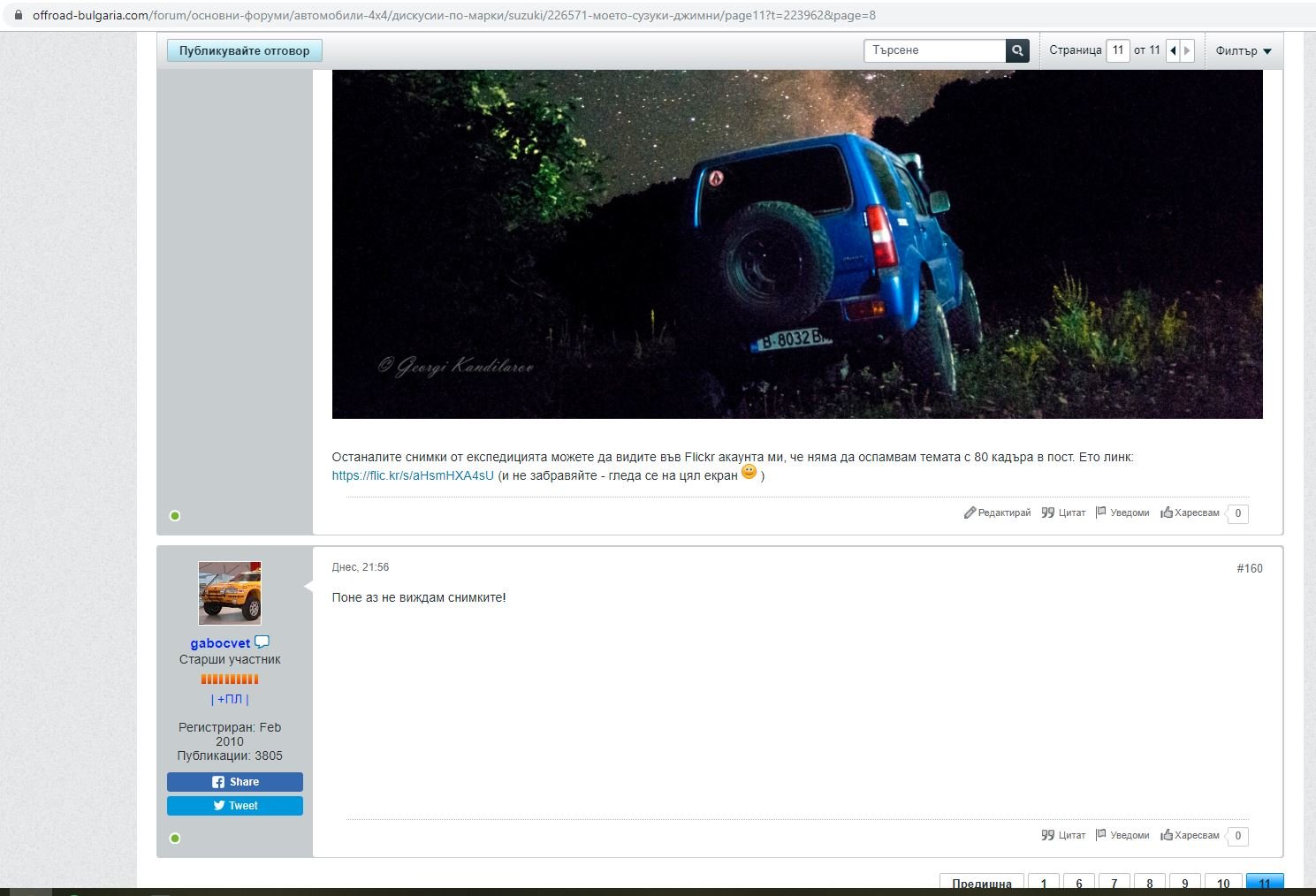
Task: Click the Старши участник rank text
Action: pos(230,659)
